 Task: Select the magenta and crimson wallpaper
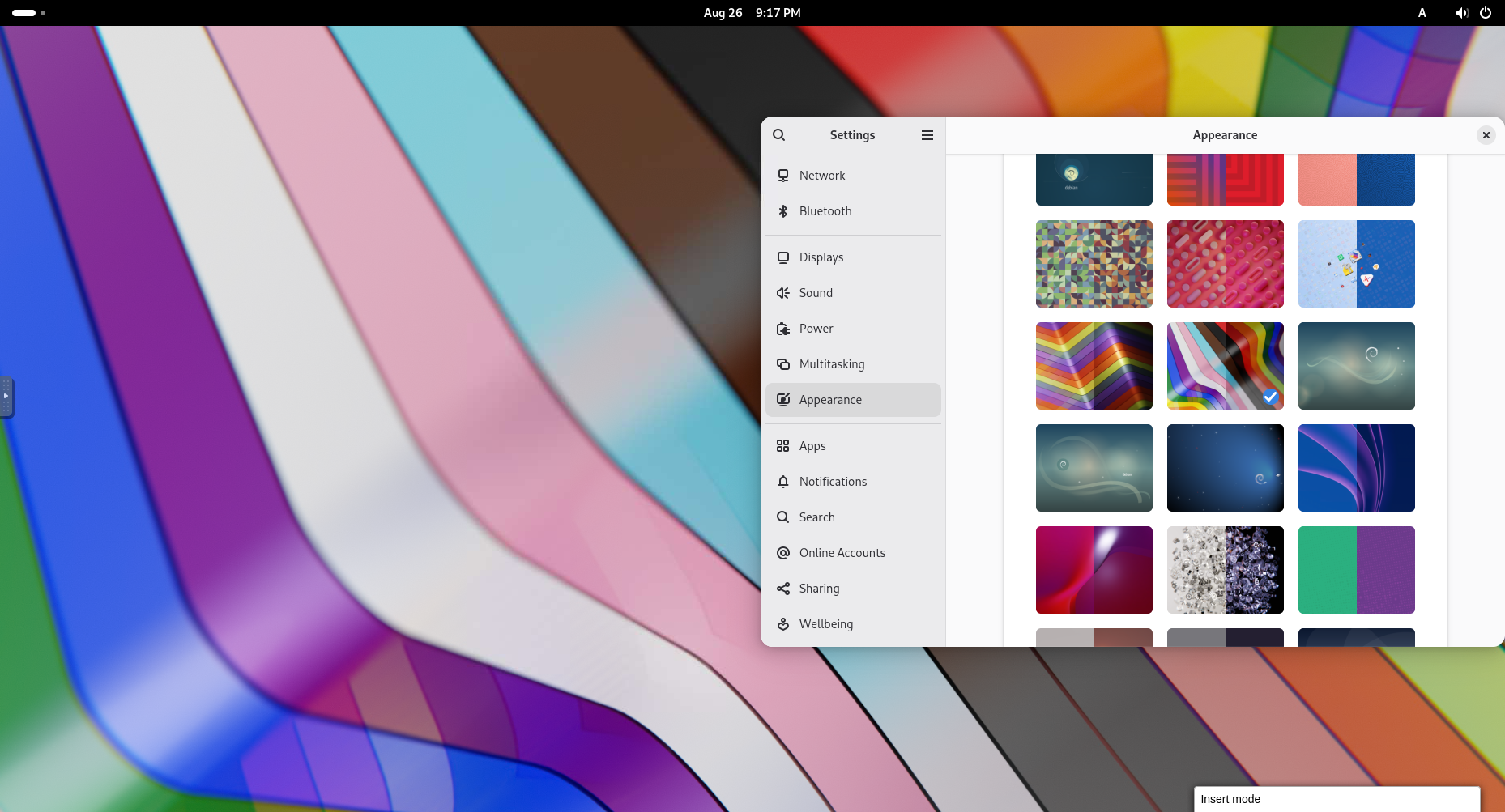(x=1094, y=570)
